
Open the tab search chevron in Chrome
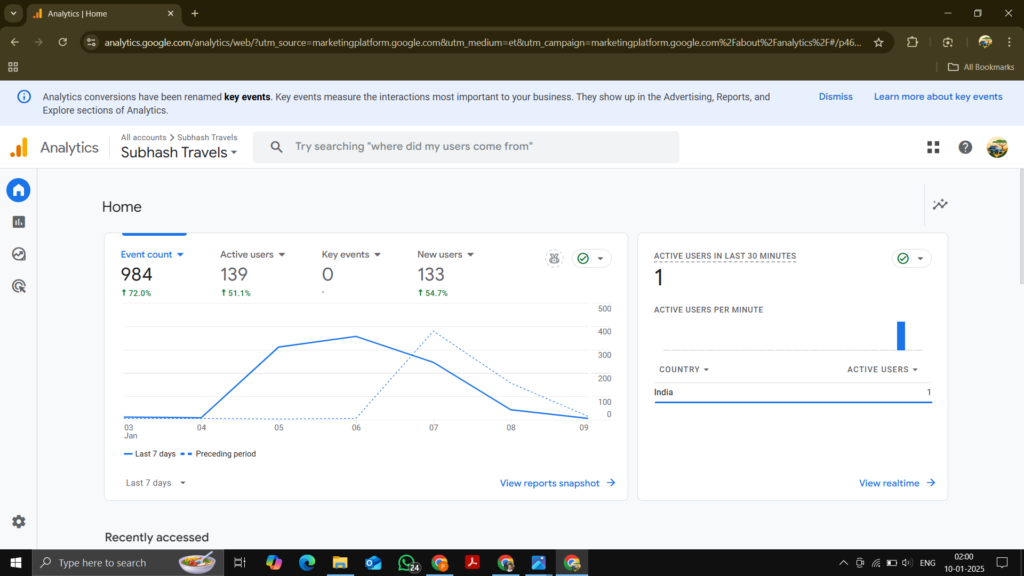click(13, 14)
